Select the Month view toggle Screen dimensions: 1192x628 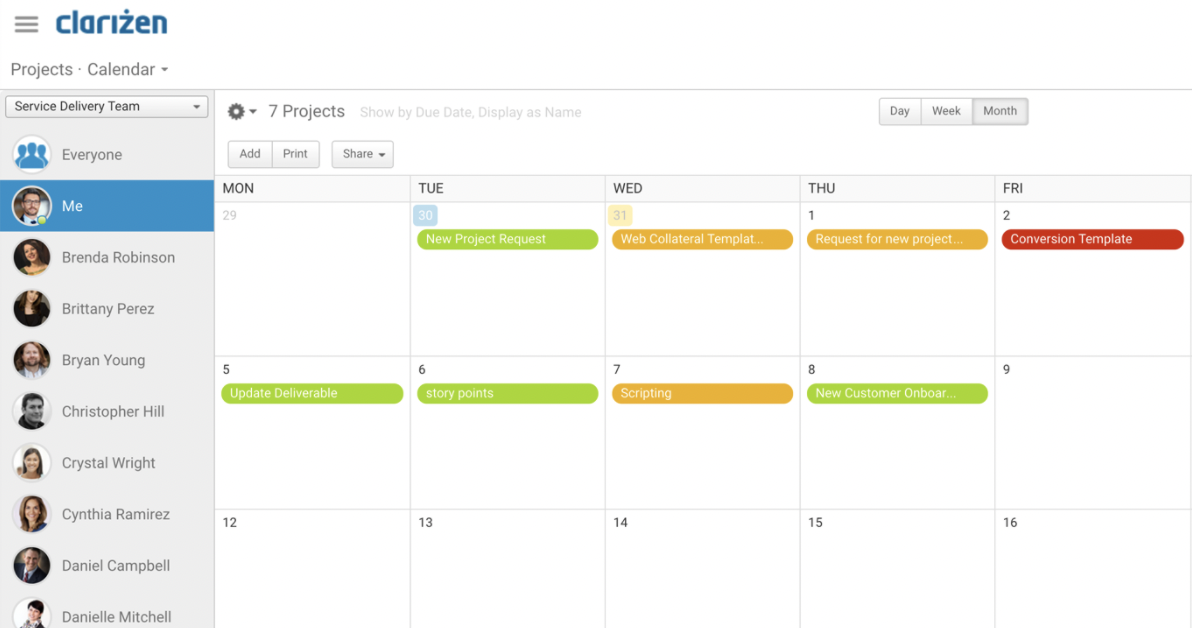pos(1000,111)
